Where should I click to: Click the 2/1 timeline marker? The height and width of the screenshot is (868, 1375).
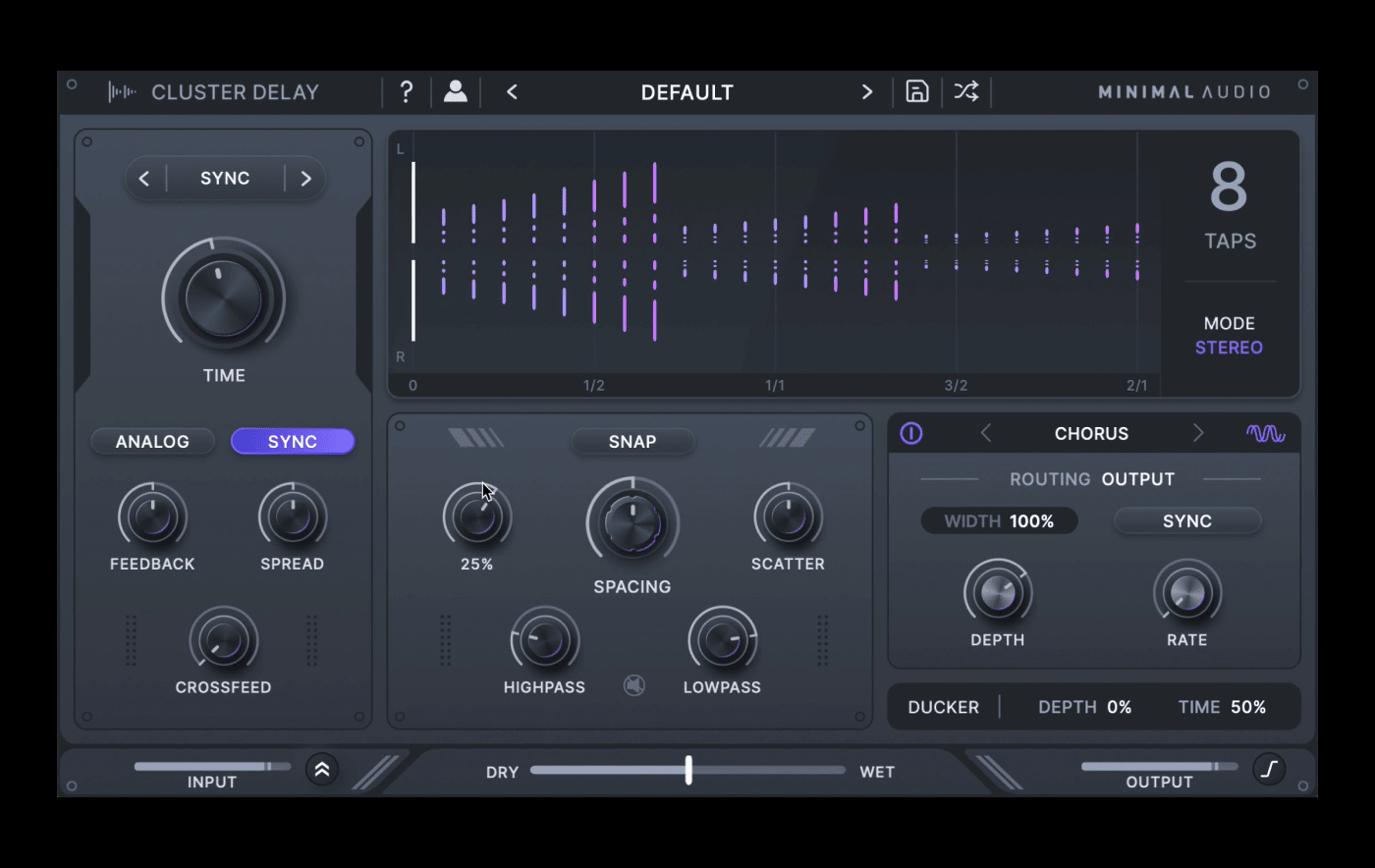point(1136,385)
